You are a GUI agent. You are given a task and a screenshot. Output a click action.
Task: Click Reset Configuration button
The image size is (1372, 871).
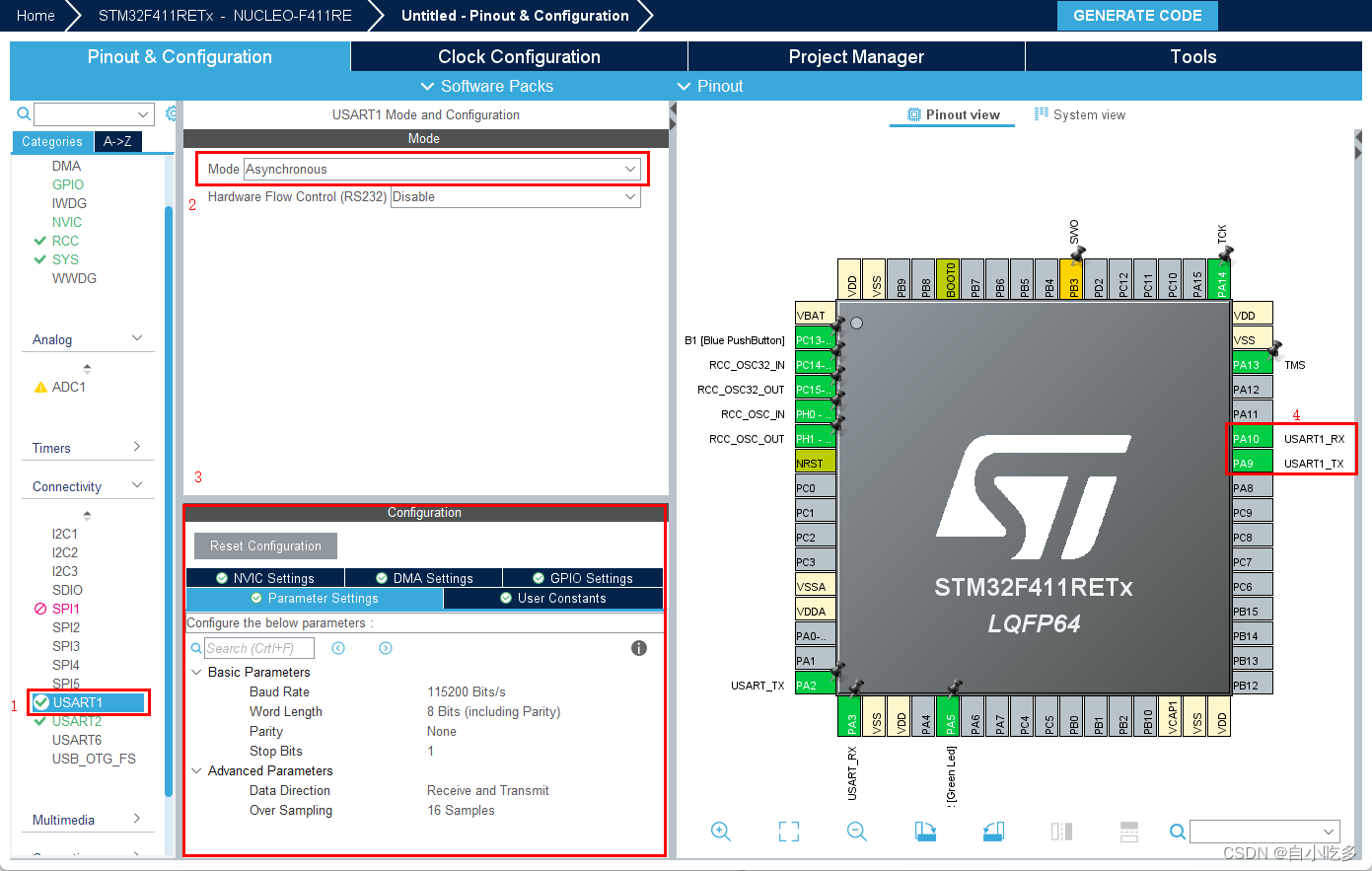click(265, 545)
